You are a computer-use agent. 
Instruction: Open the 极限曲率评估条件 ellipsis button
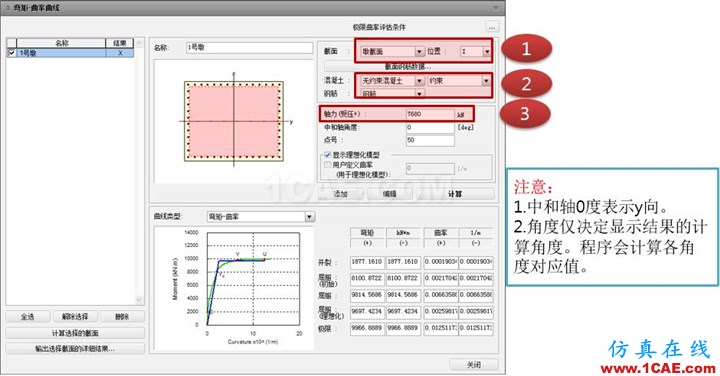click(492, 27)
